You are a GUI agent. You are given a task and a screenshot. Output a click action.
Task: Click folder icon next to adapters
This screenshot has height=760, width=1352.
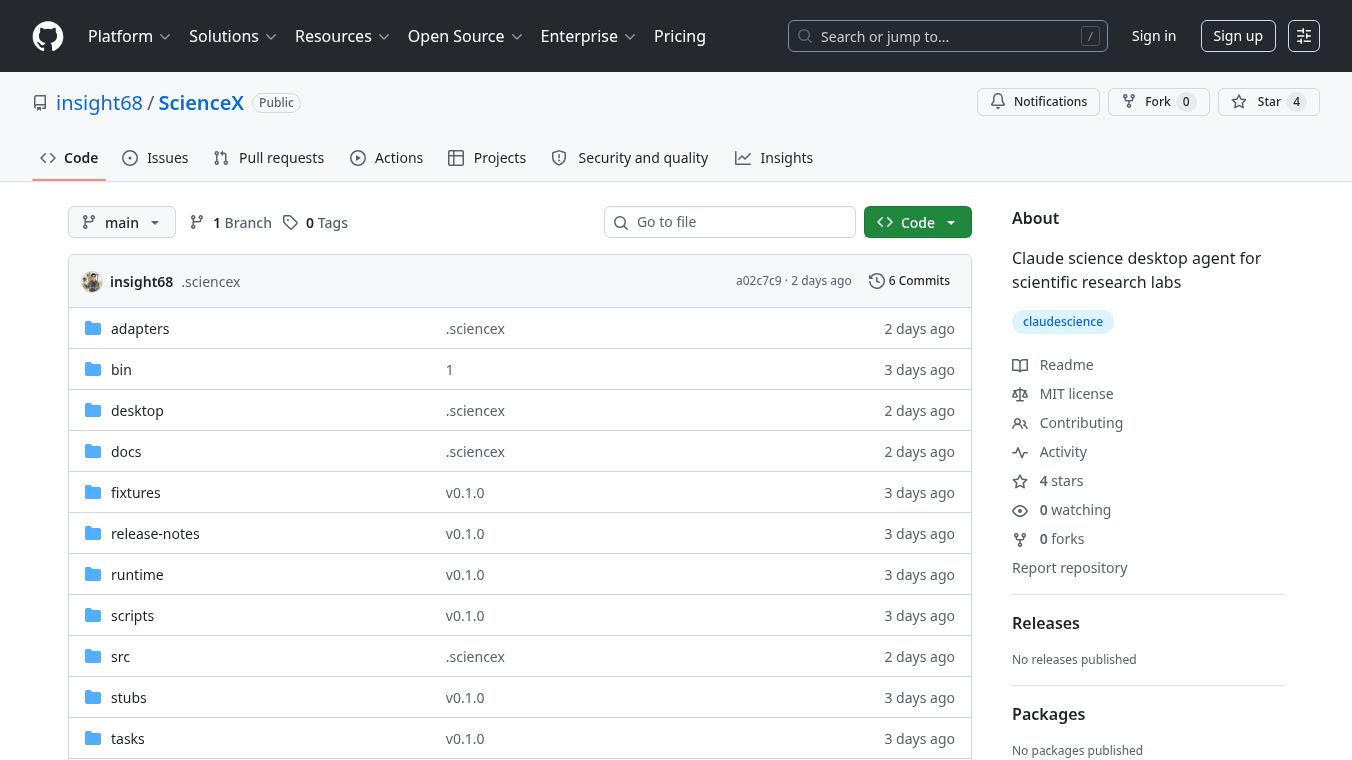point(93,328)
